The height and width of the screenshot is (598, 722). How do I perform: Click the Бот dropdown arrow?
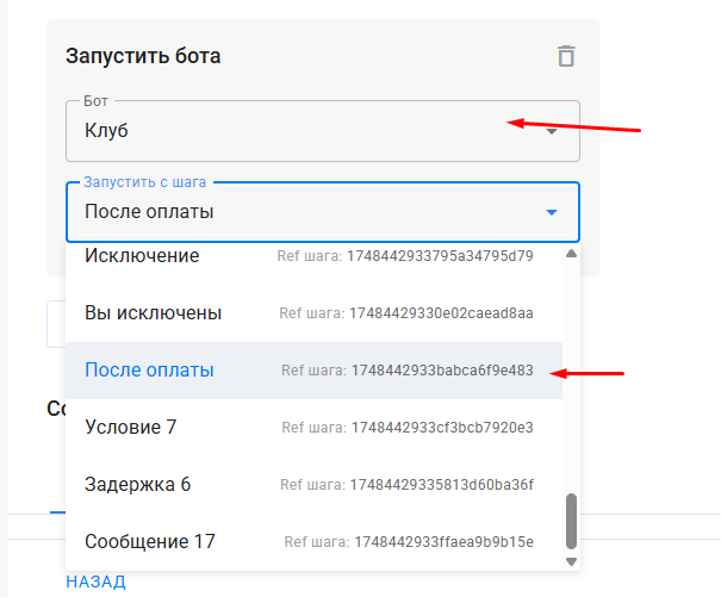[x=552, y=132]
